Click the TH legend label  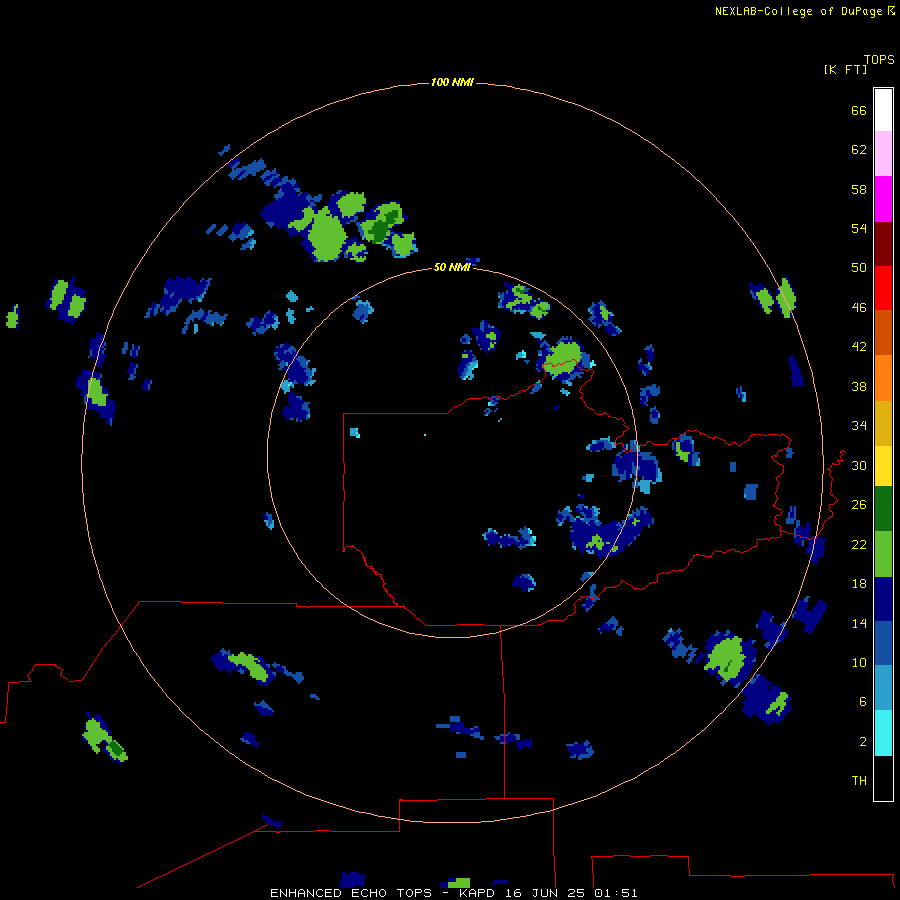[859, 780]
